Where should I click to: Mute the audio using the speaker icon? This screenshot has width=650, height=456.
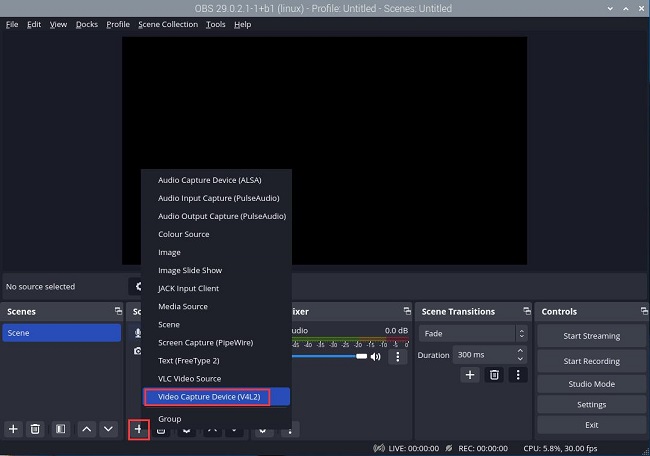(376, 357)
